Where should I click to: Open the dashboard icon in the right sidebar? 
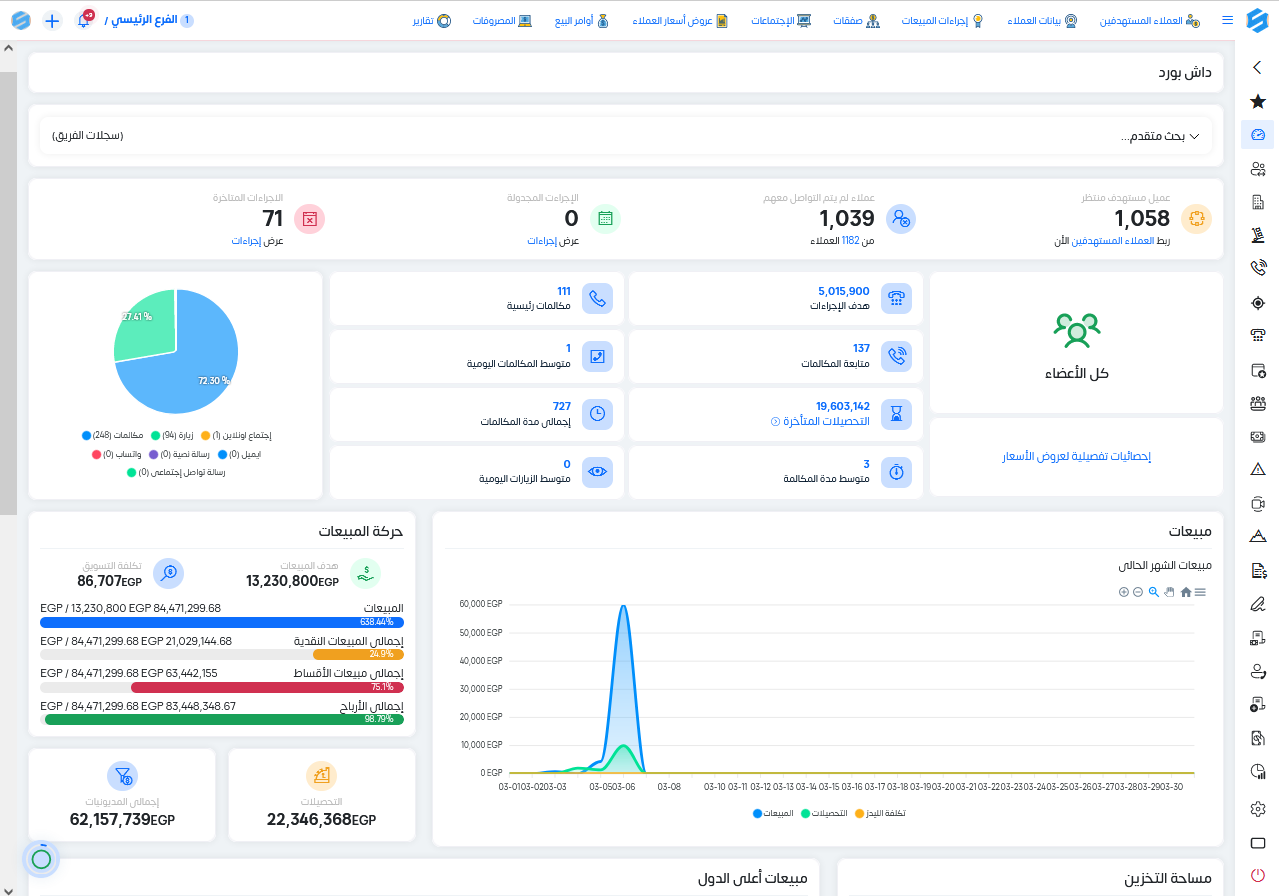pos(1257,133)
